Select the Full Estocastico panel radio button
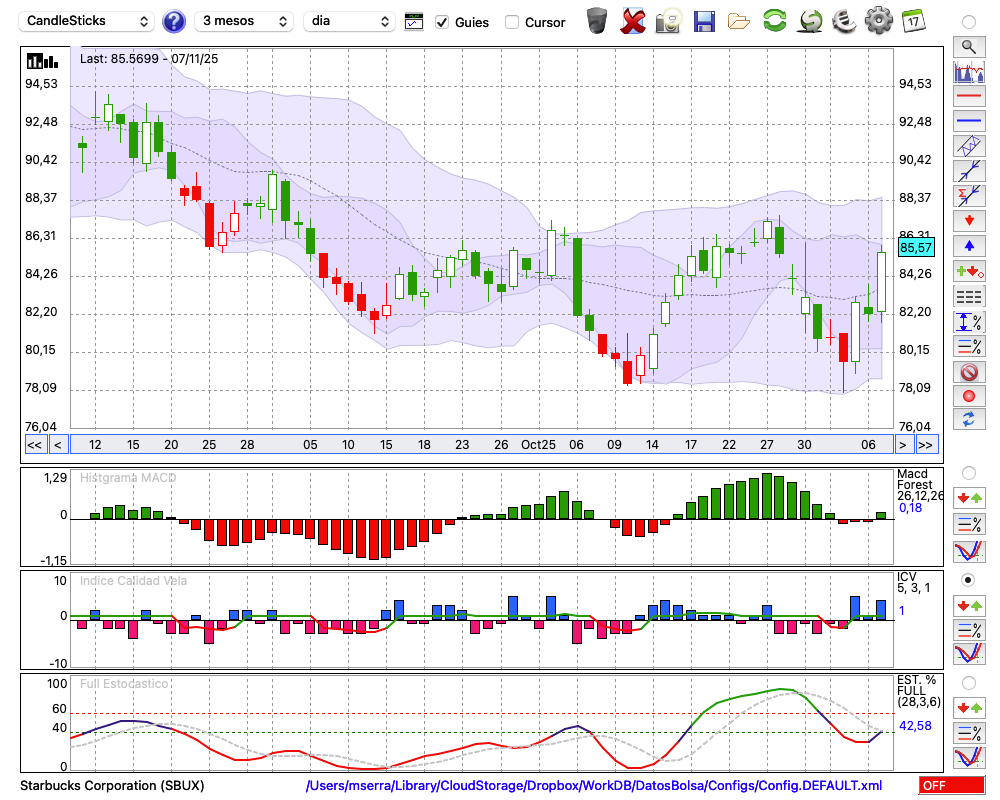This screenshot has height=800, width=1000. pyautogui.click(x=968, y=682)
